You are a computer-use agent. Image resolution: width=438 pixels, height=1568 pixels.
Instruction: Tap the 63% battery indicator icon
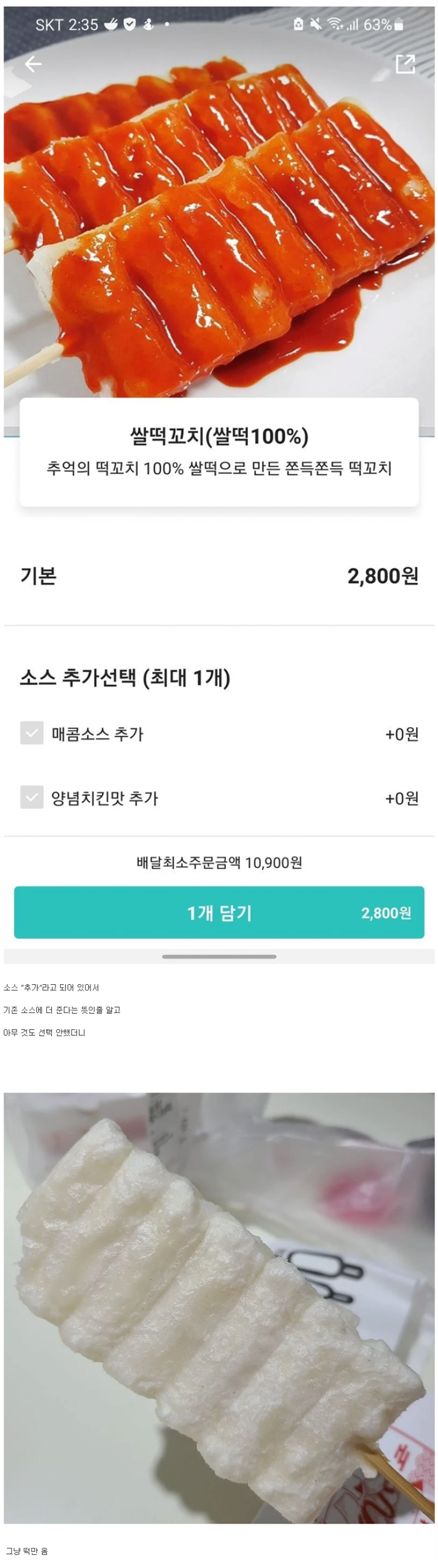coord(398,25)
